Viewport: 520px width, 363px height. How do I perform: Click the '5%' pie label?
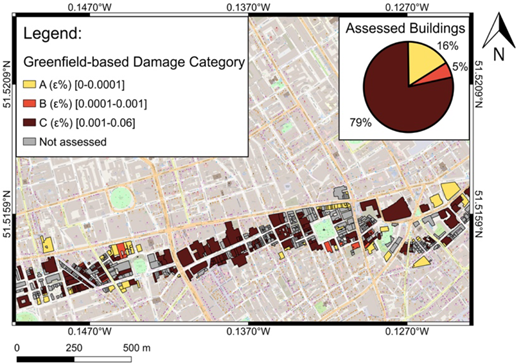click(x=460, y=67)
